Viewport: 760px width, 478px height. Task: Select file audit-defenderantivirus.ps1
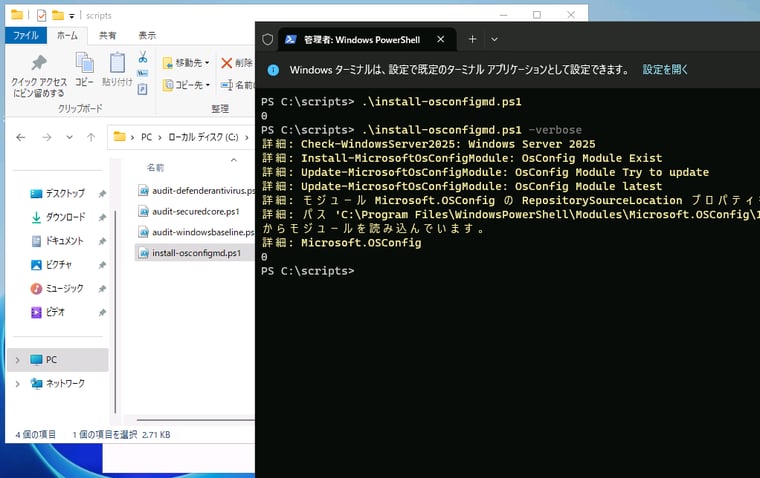tap(196, 191)
